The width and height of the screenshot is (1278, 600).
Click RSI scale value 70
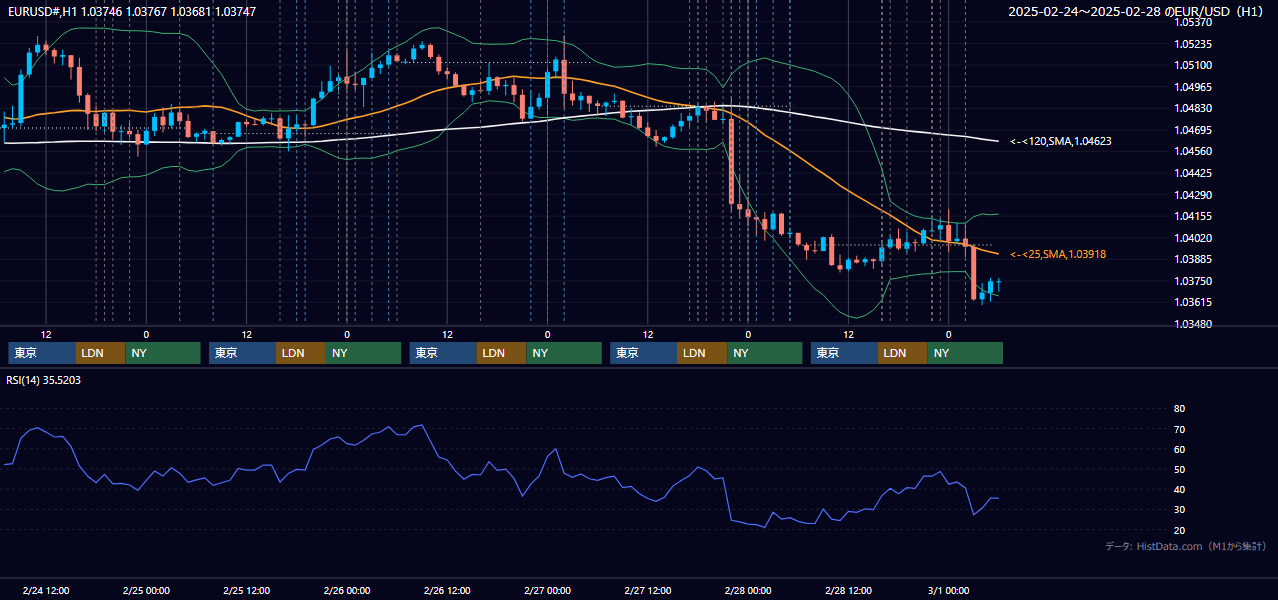[1179, 429]
